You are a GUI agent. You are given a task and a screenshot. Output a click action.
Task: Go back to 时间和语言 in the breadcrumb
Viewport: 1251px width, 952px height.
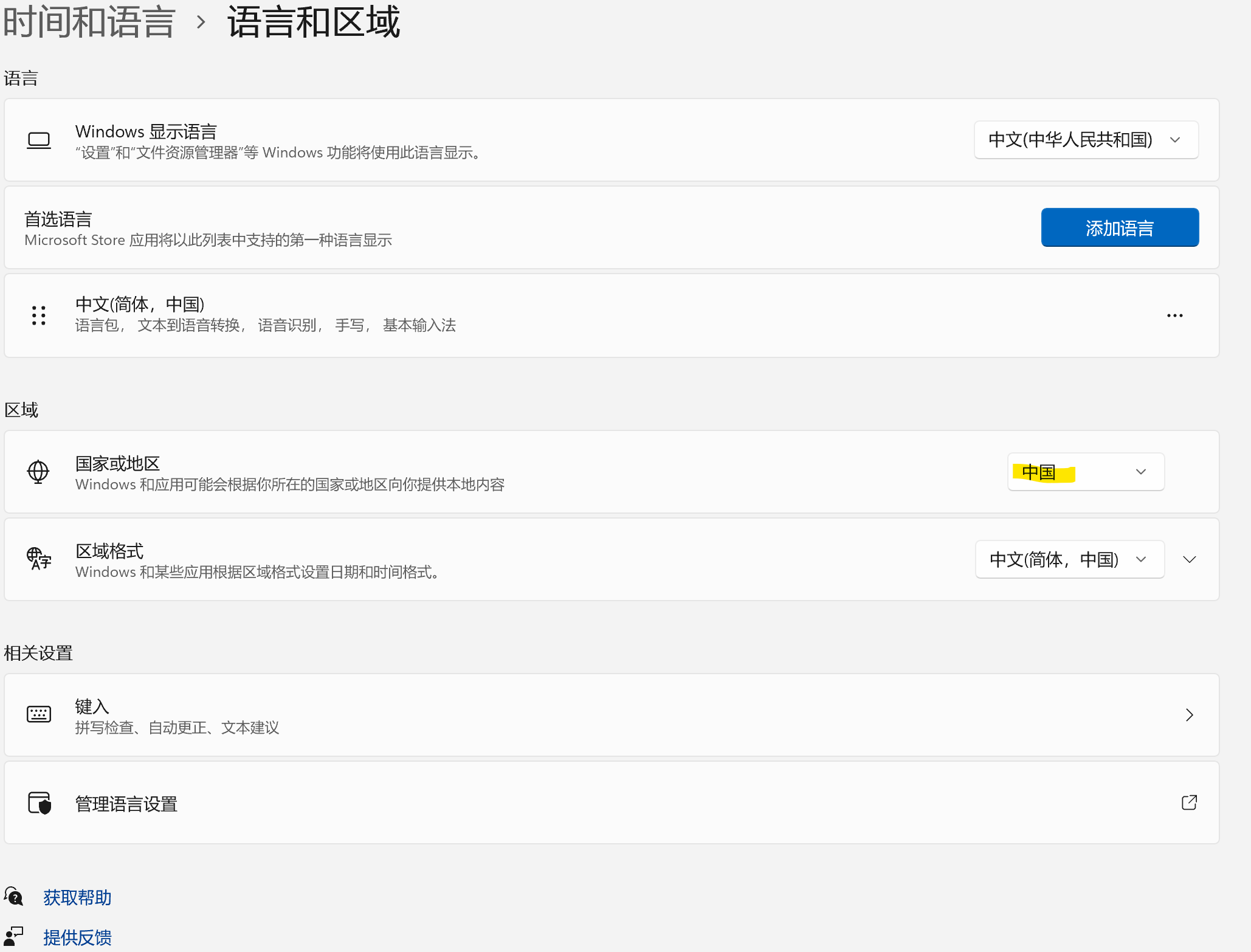89,22
